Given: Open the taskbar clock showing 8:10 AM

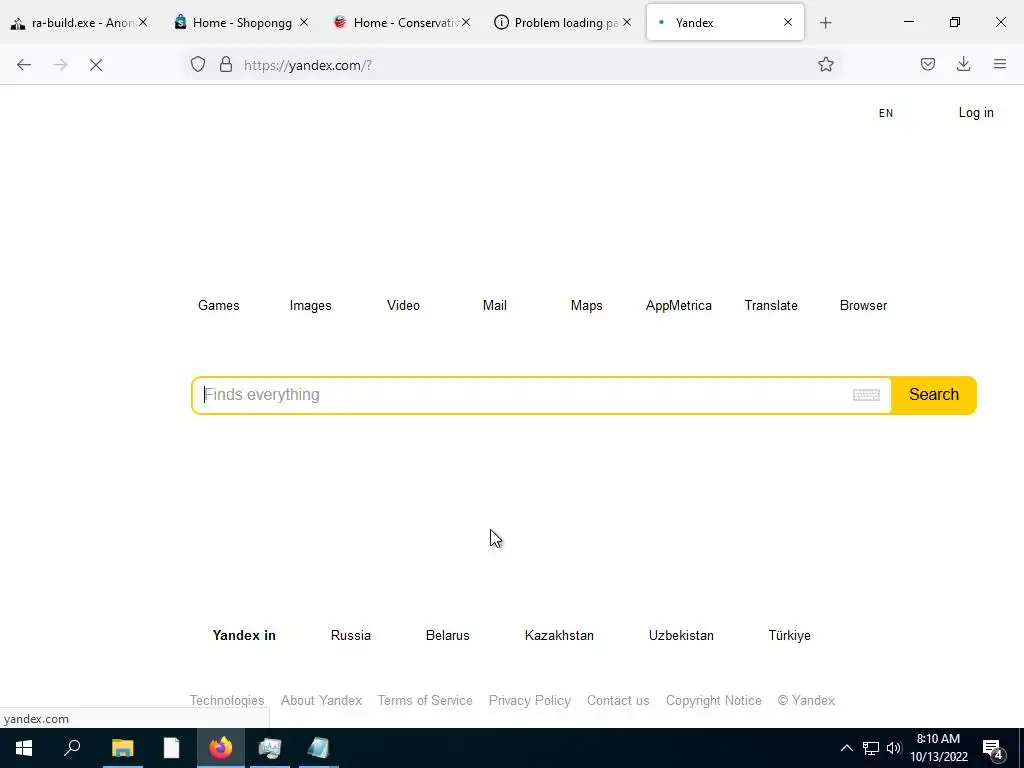Looking at the screenshot, I should 938,748.
